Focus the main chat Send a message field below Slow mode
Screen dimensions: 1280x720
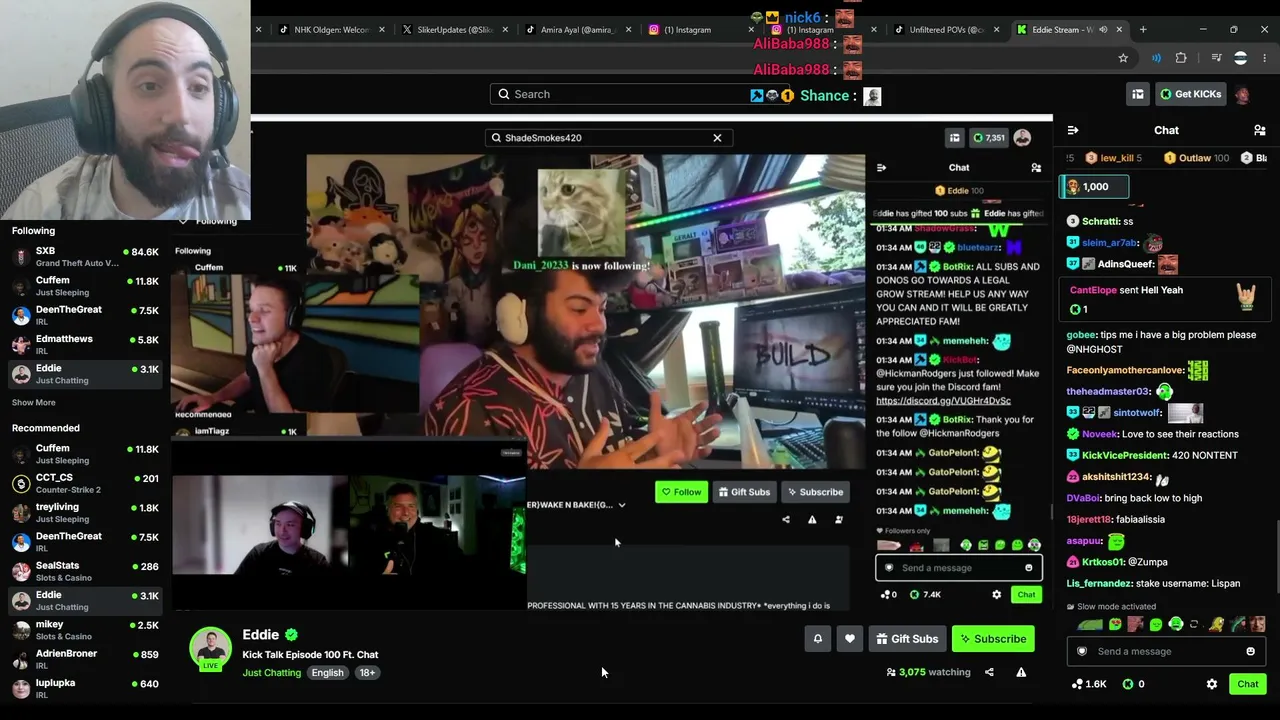pyautogui.click(x=1166, y=651)
